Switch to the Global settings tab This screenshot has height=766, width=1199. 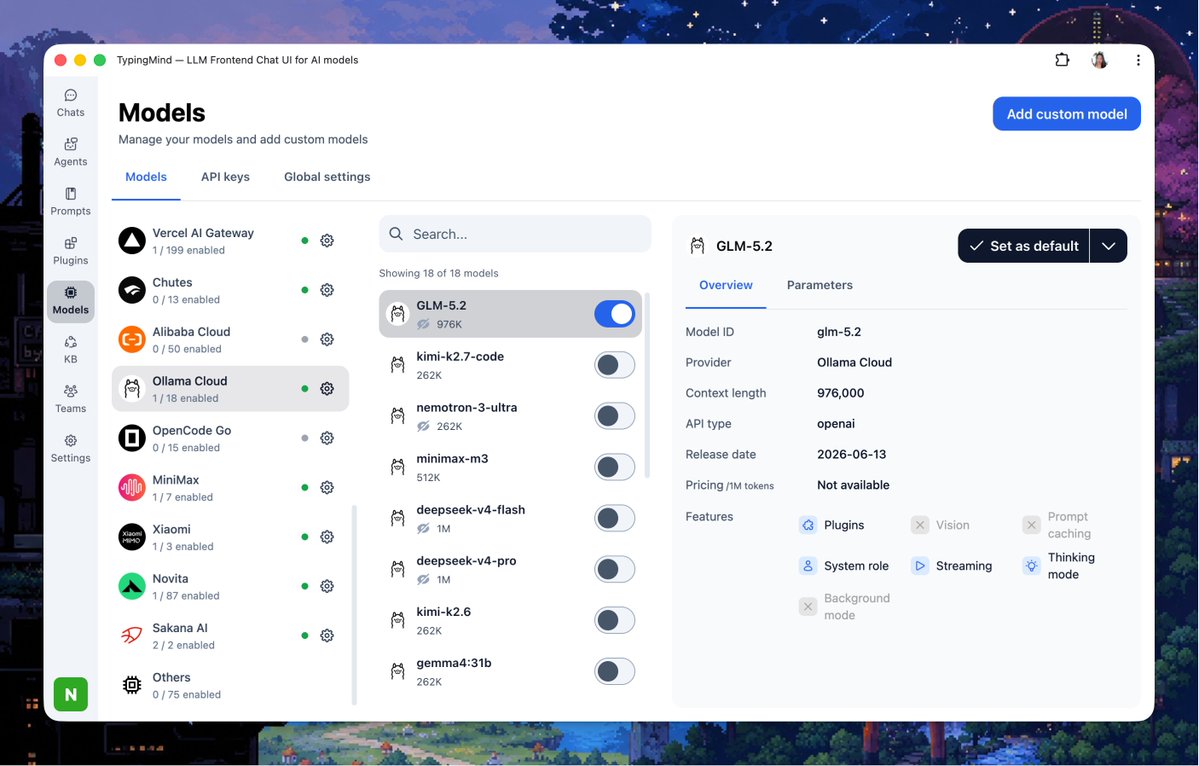pyautogui.click(x=327, y=177)
